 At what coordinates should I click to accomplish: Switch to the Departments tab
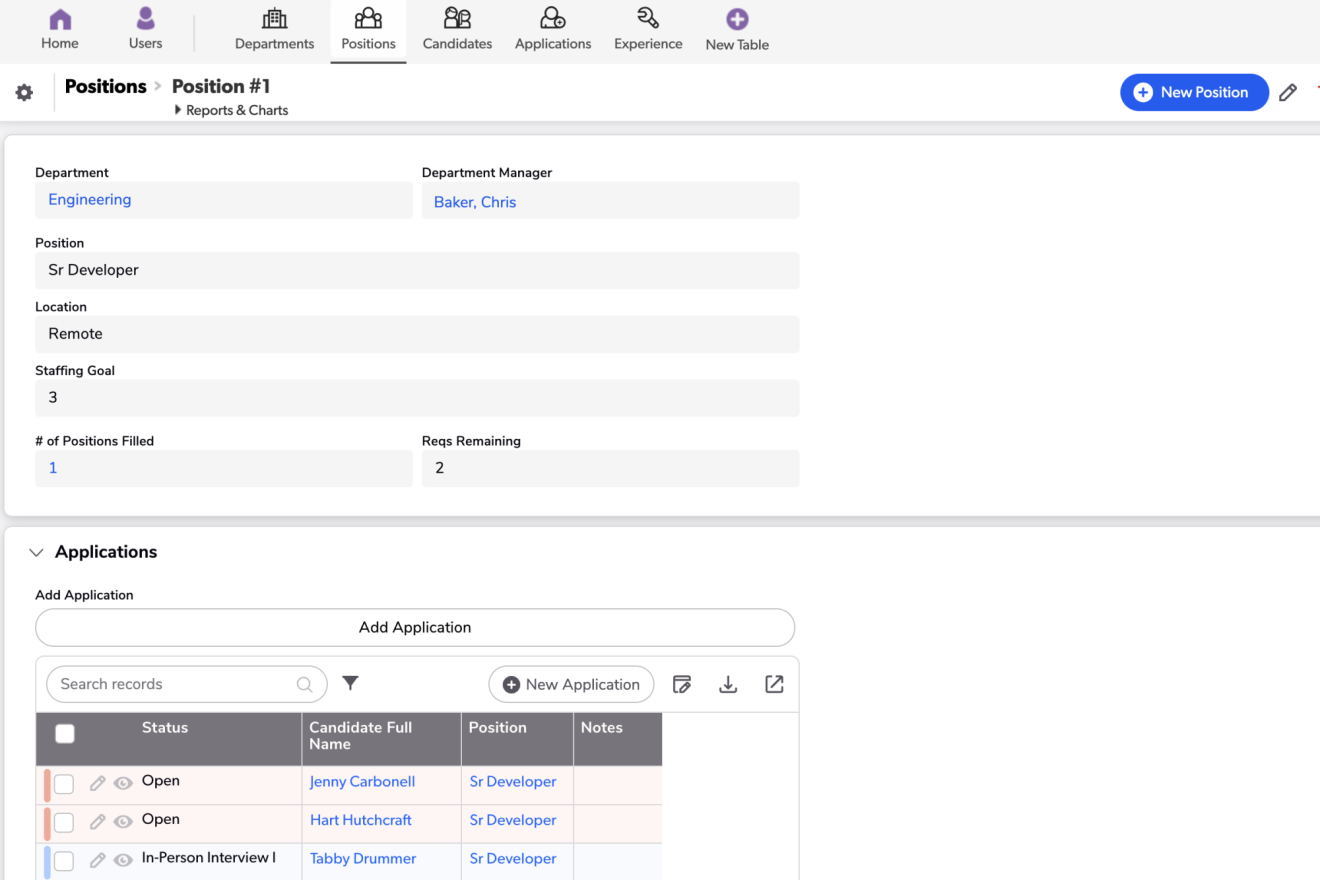(x=274, y=30)
